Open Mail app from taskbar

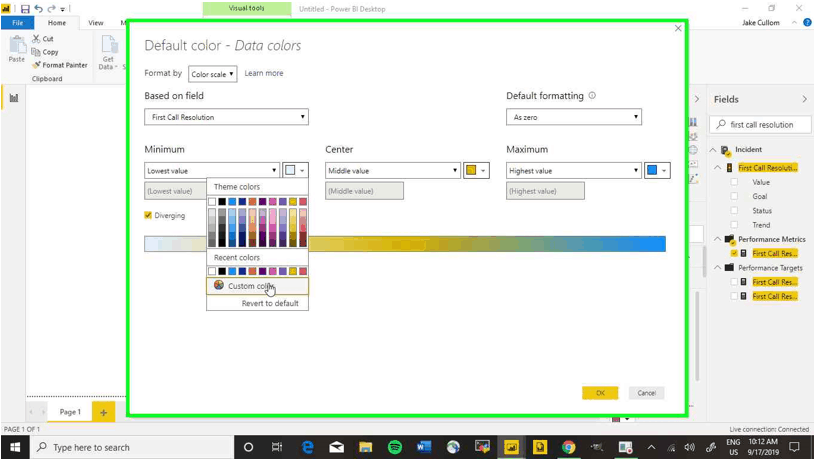pyautogui.click(x=337, y=447)
